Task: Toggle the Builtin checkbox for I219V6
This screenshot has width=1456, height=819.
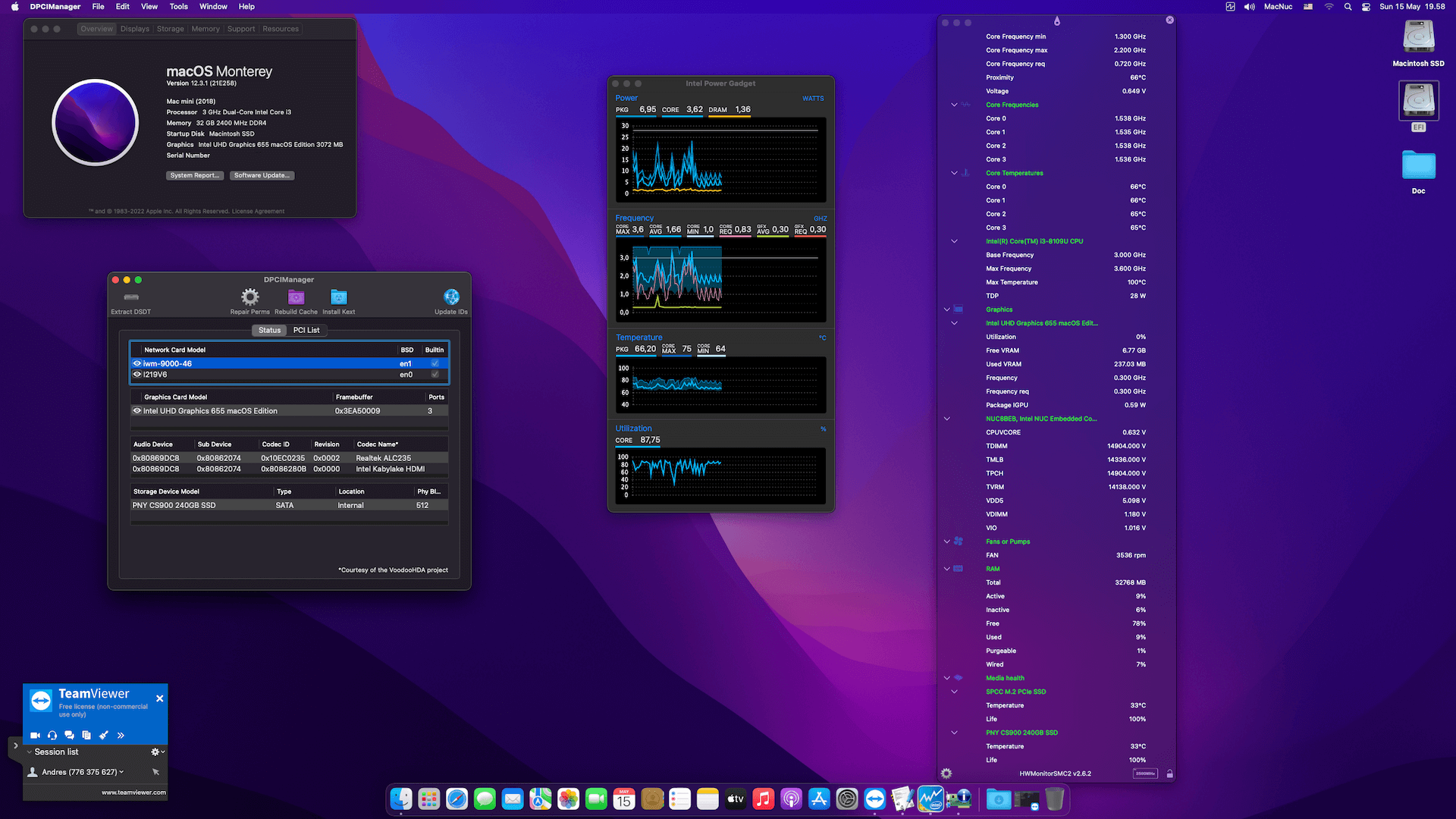Action: (435, 374)
